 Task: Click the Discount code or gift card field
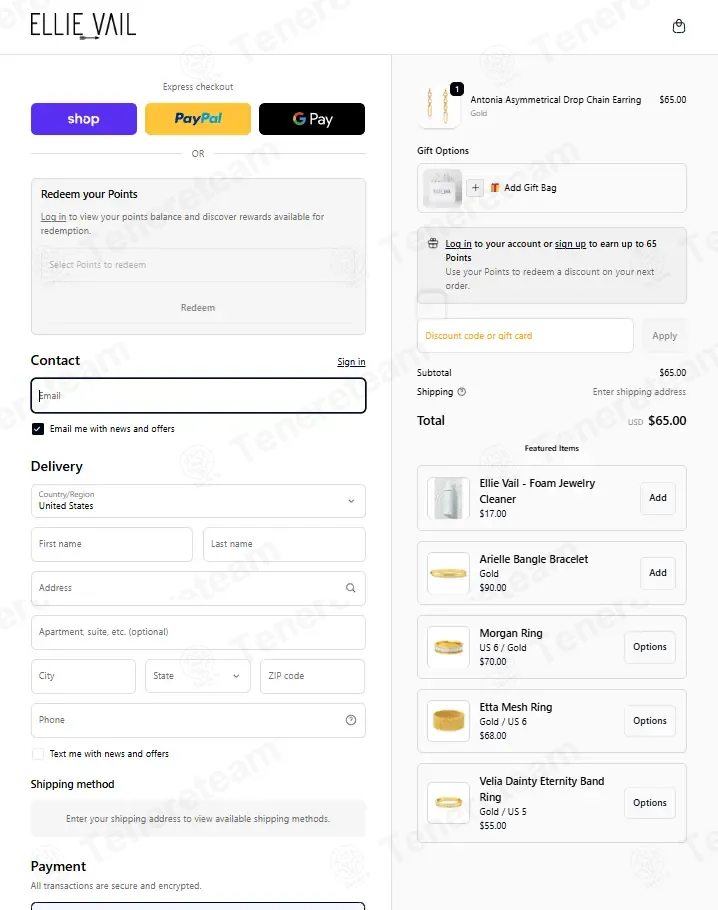pos(525,335)
